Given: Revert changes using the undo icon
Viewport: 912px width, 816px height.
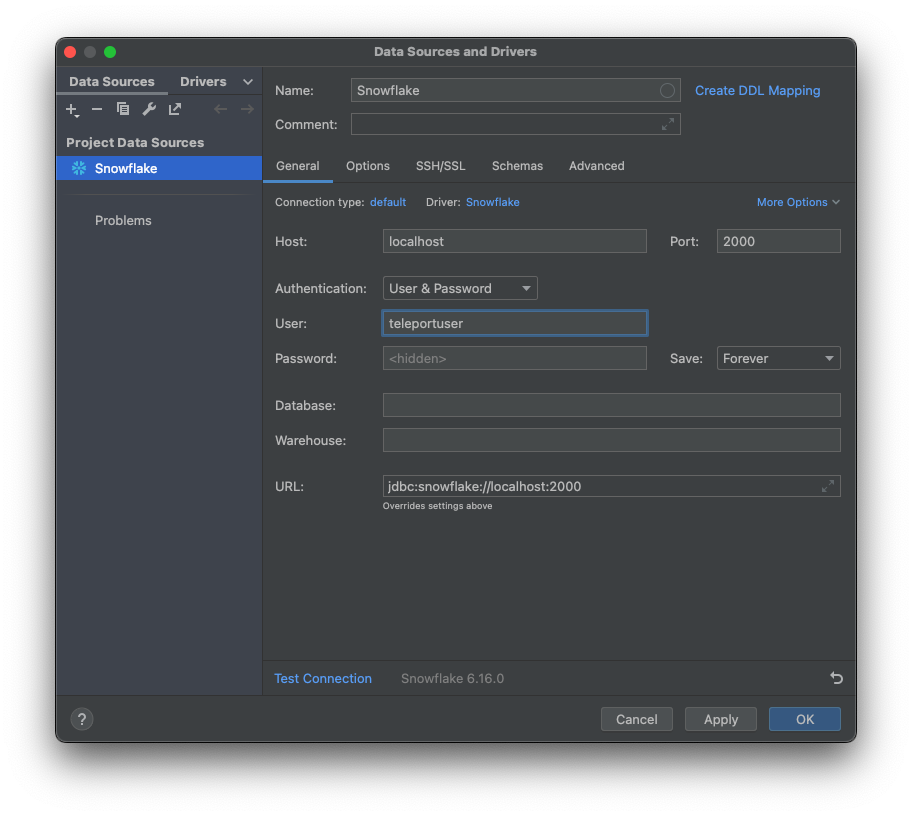Looking at the screenshot, I should [836, 678].
